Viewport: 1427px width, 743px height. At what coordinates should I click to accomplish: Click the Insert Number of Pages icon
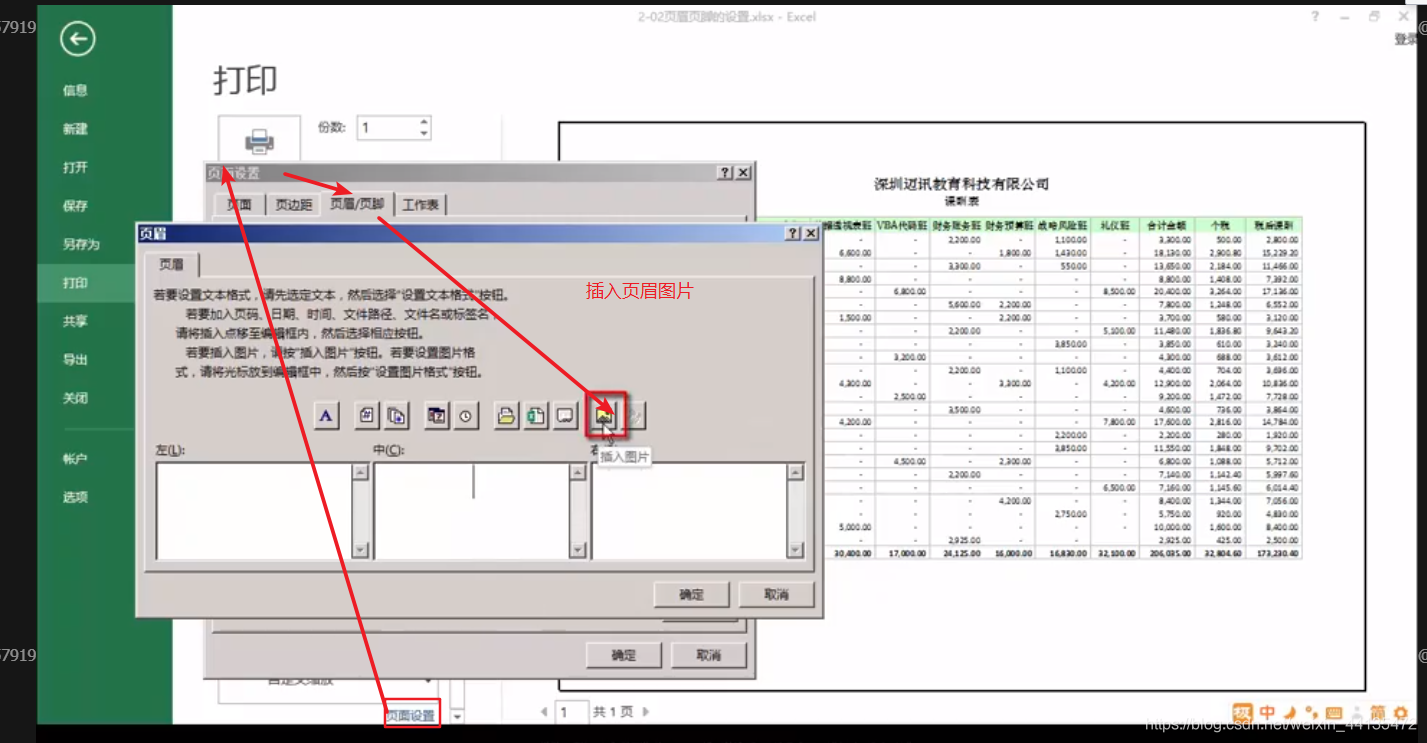pyautogui.click(x=396, y=416)
